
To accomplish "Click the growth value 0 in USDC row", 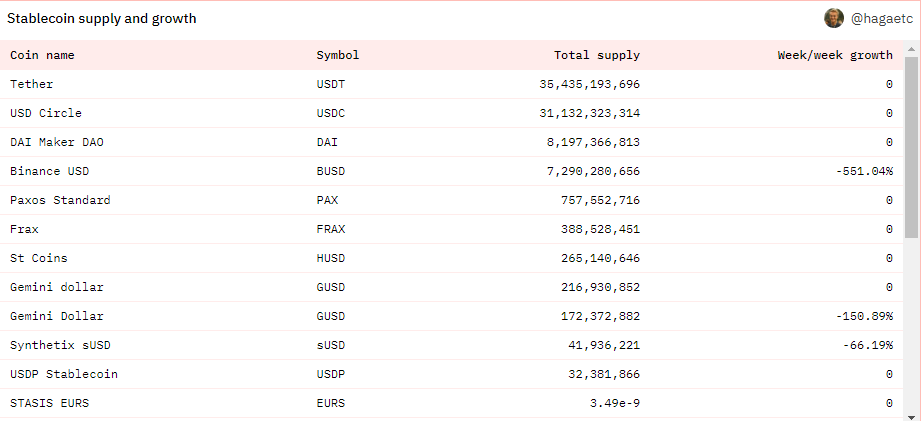I will point(889,113).
